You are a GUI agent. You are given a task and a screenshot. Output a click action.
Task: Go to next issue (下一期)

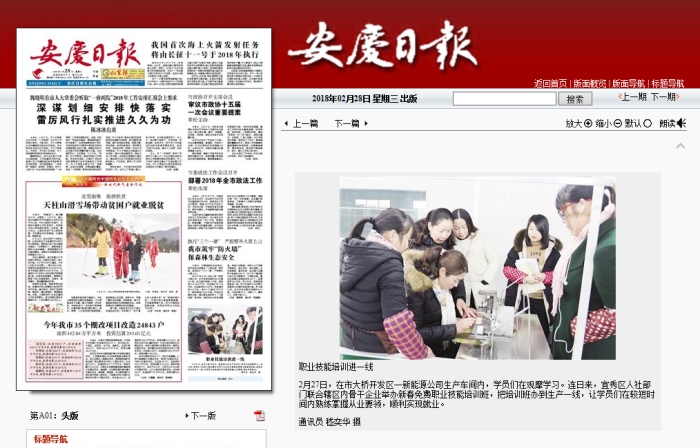[665, 98]
